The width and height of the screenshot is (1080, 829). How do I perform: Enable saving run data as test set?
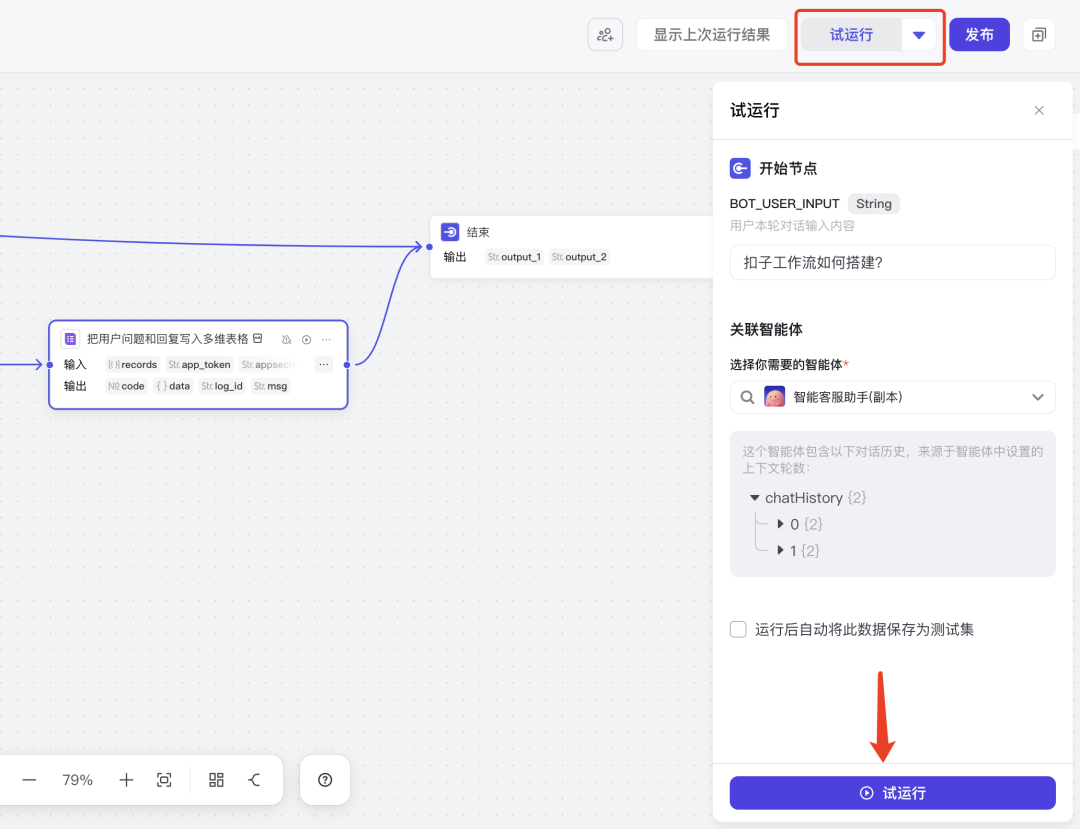738,629
